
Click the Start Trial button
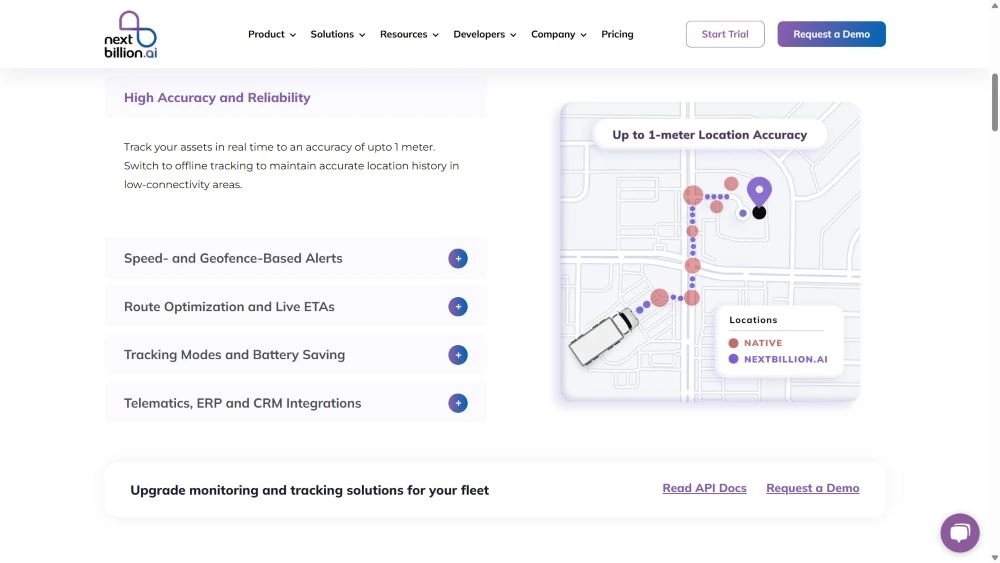(x=725, y=34)
